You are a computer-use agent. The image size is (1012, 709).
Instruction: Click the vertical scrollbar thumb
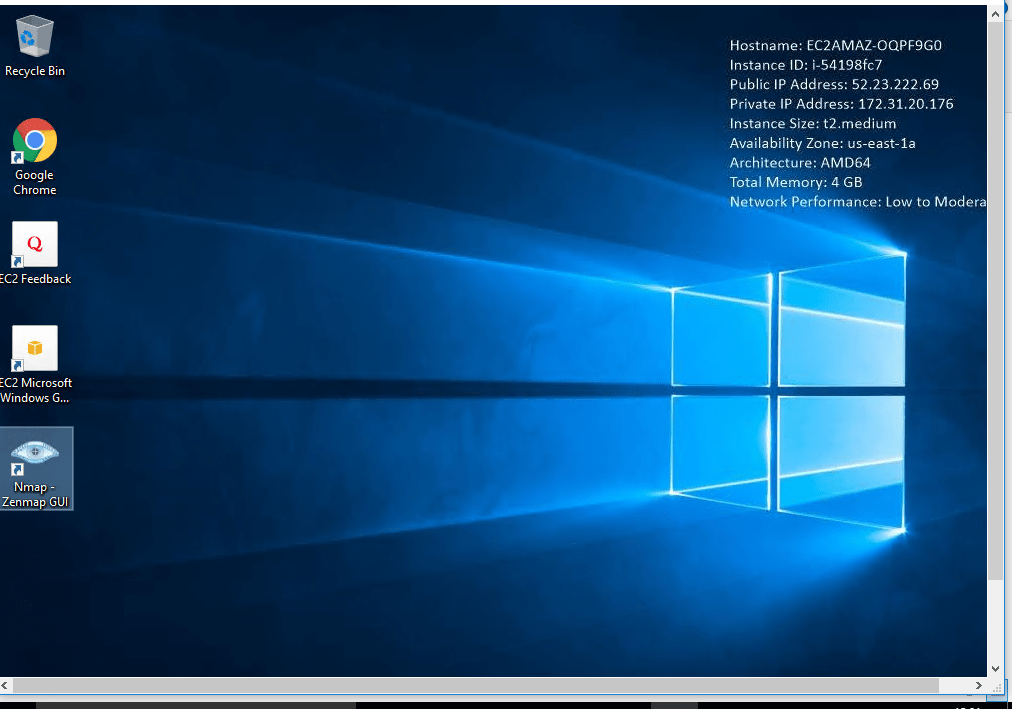[995, 300]
